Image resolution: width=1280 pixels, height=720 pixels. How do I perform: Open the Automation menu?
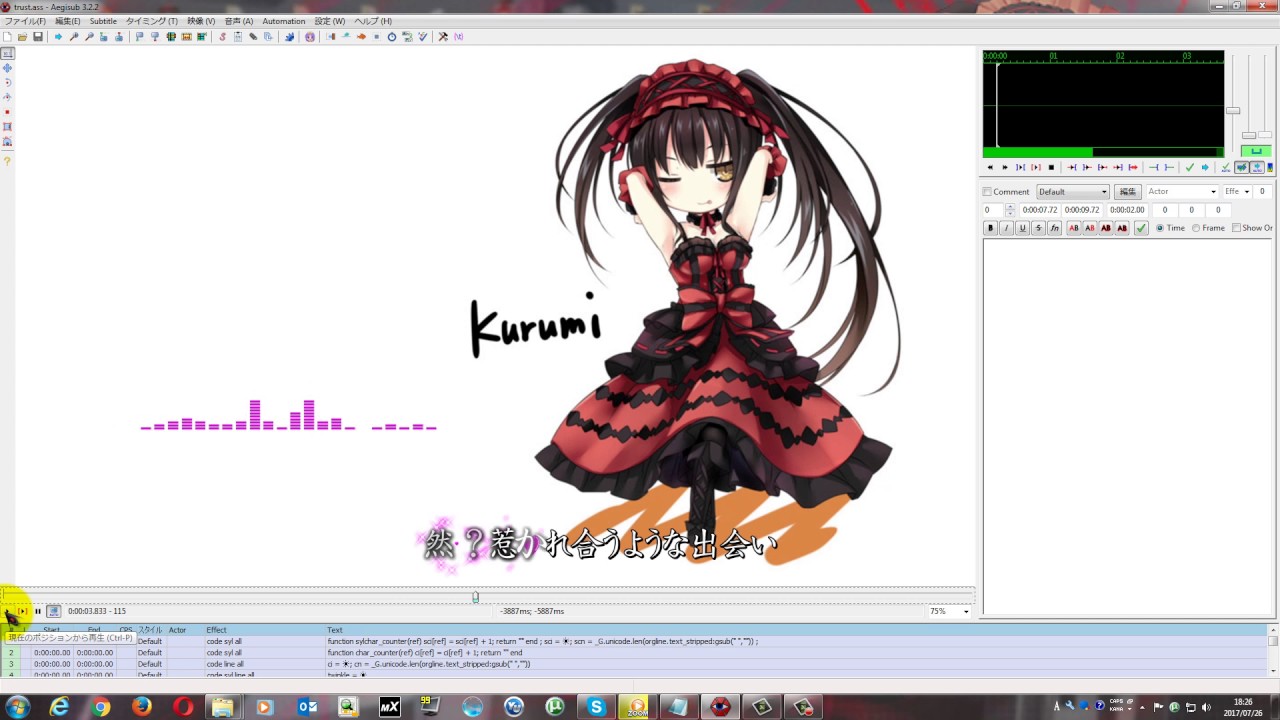pos(284,21)
